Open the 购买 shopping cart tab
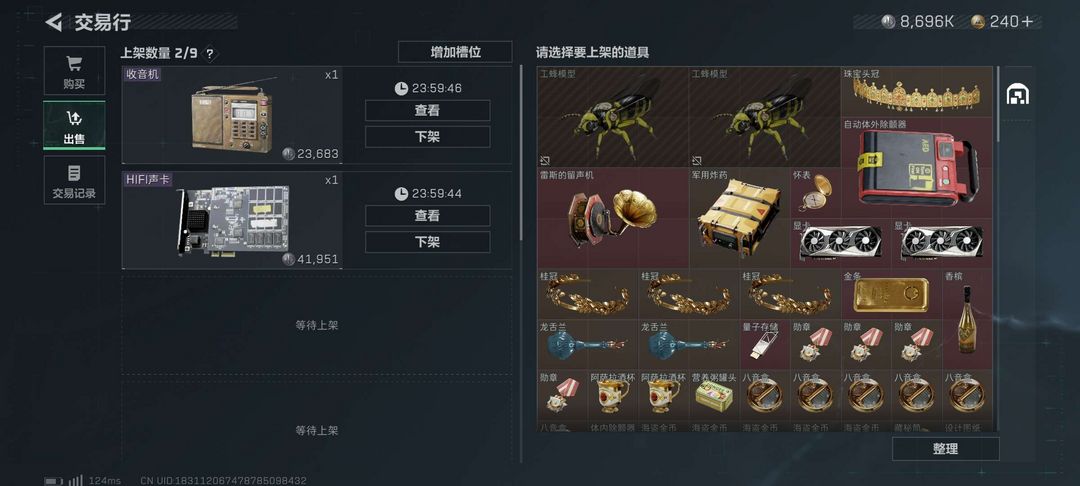Viewport: 1080px width, 486px height. (74, 71)
